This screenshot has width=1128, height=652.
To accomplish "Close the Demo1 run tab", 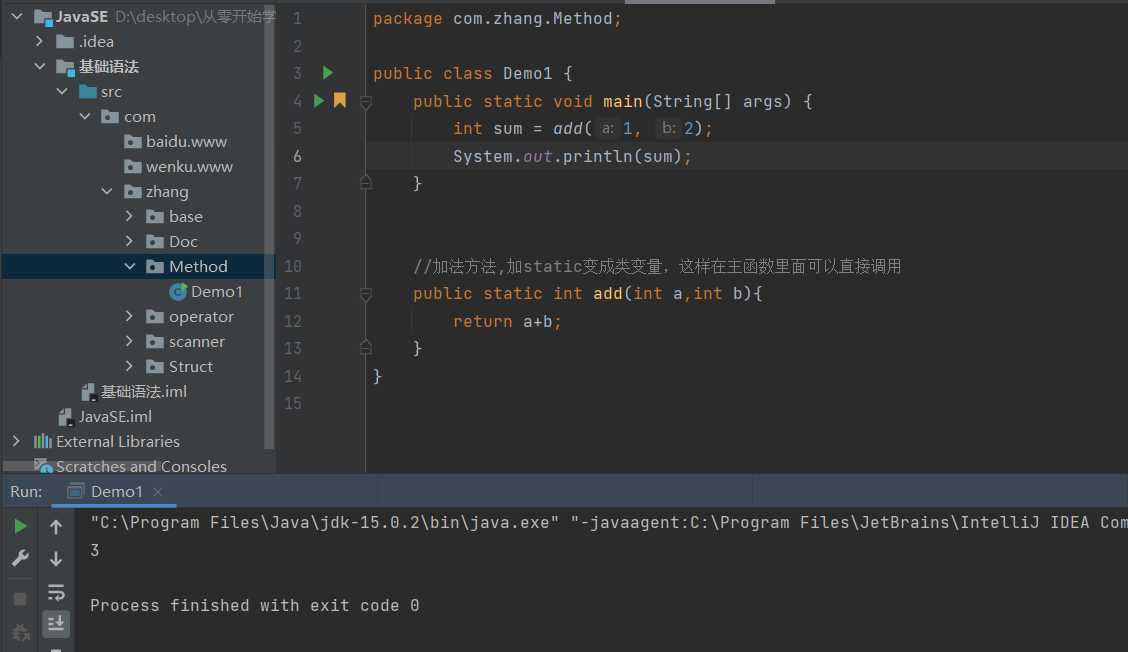I will click(x=158, y=492).
